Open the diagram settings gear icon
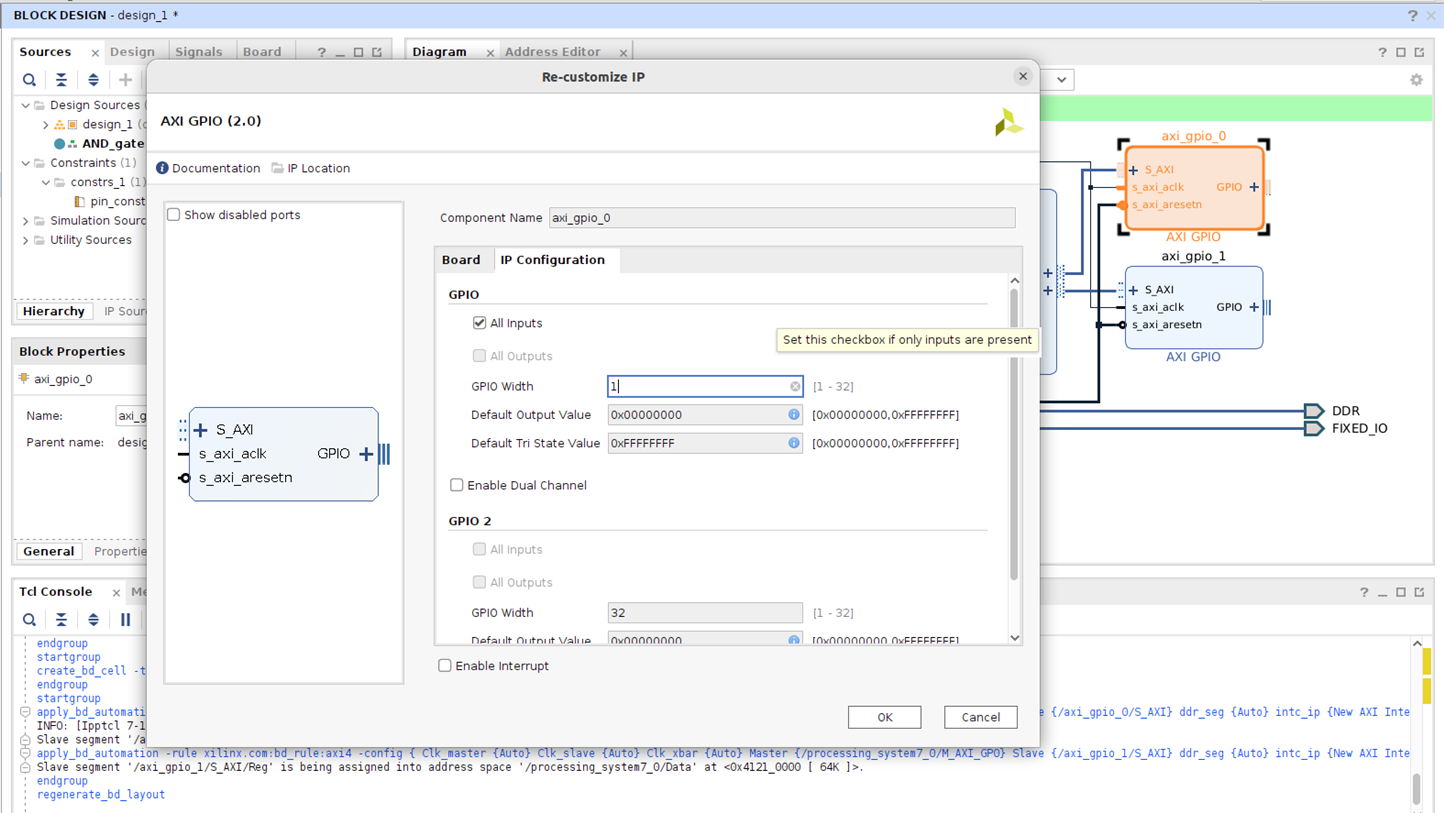1444x813 pixels. [1416, 80]
